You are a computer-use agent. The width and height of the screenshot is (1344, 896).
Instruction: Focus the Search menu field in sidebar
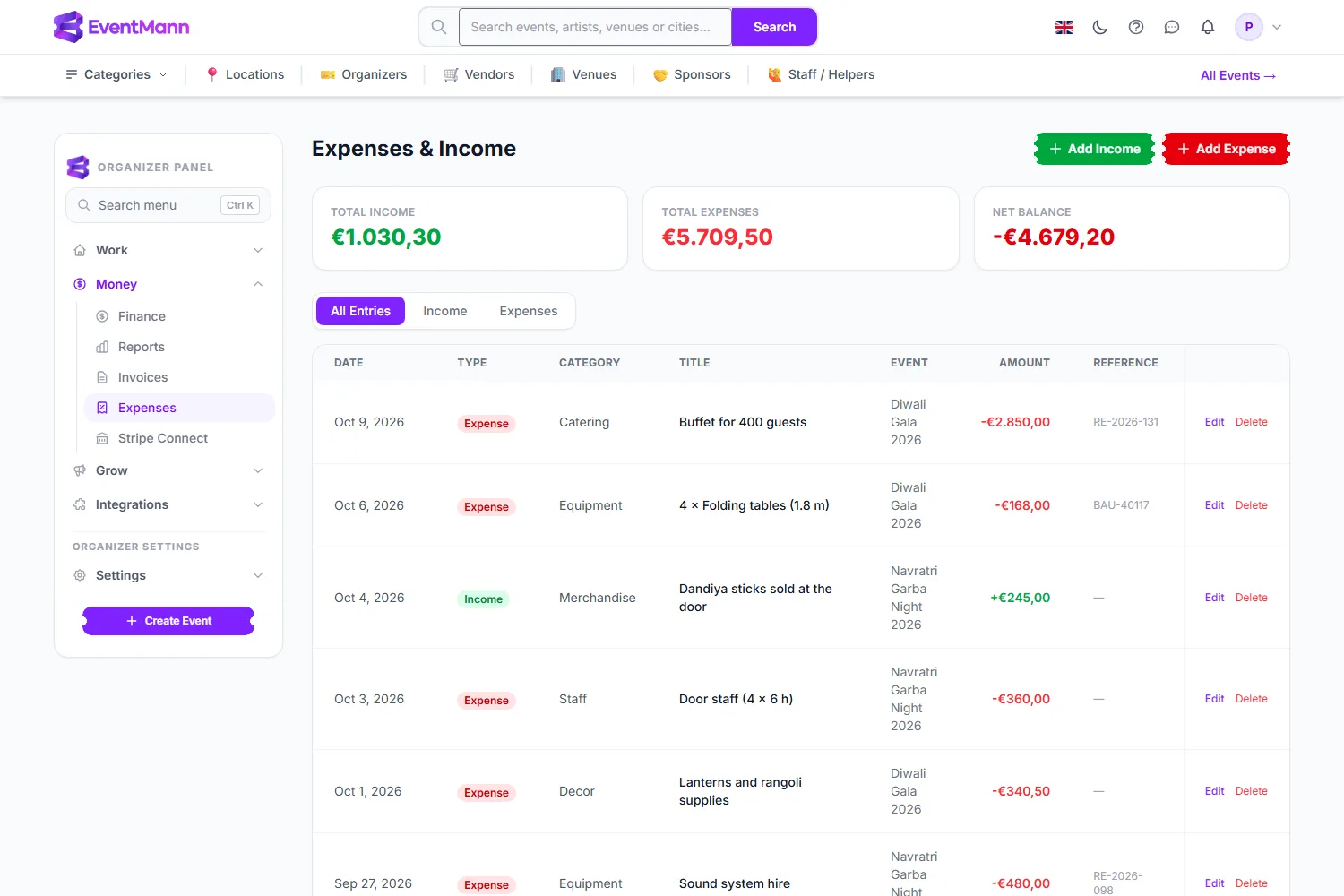click(x=168, y=205)
